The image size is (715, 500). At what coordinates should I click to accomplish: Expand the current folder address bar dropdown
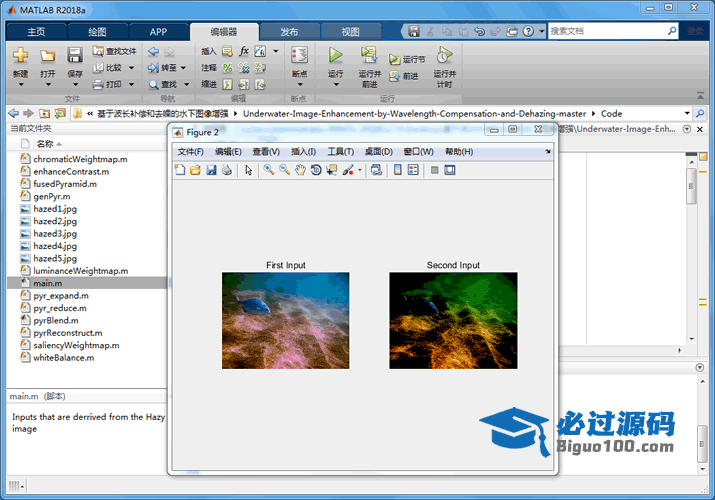(x=686, y=113)
